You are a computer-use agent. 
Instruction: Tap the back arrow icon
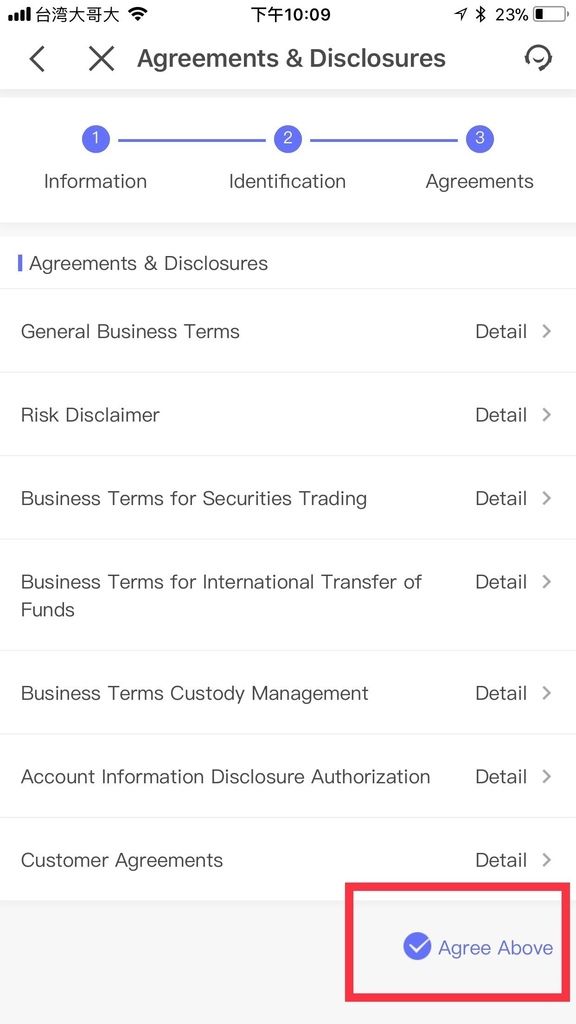click(x=37, y=59)
